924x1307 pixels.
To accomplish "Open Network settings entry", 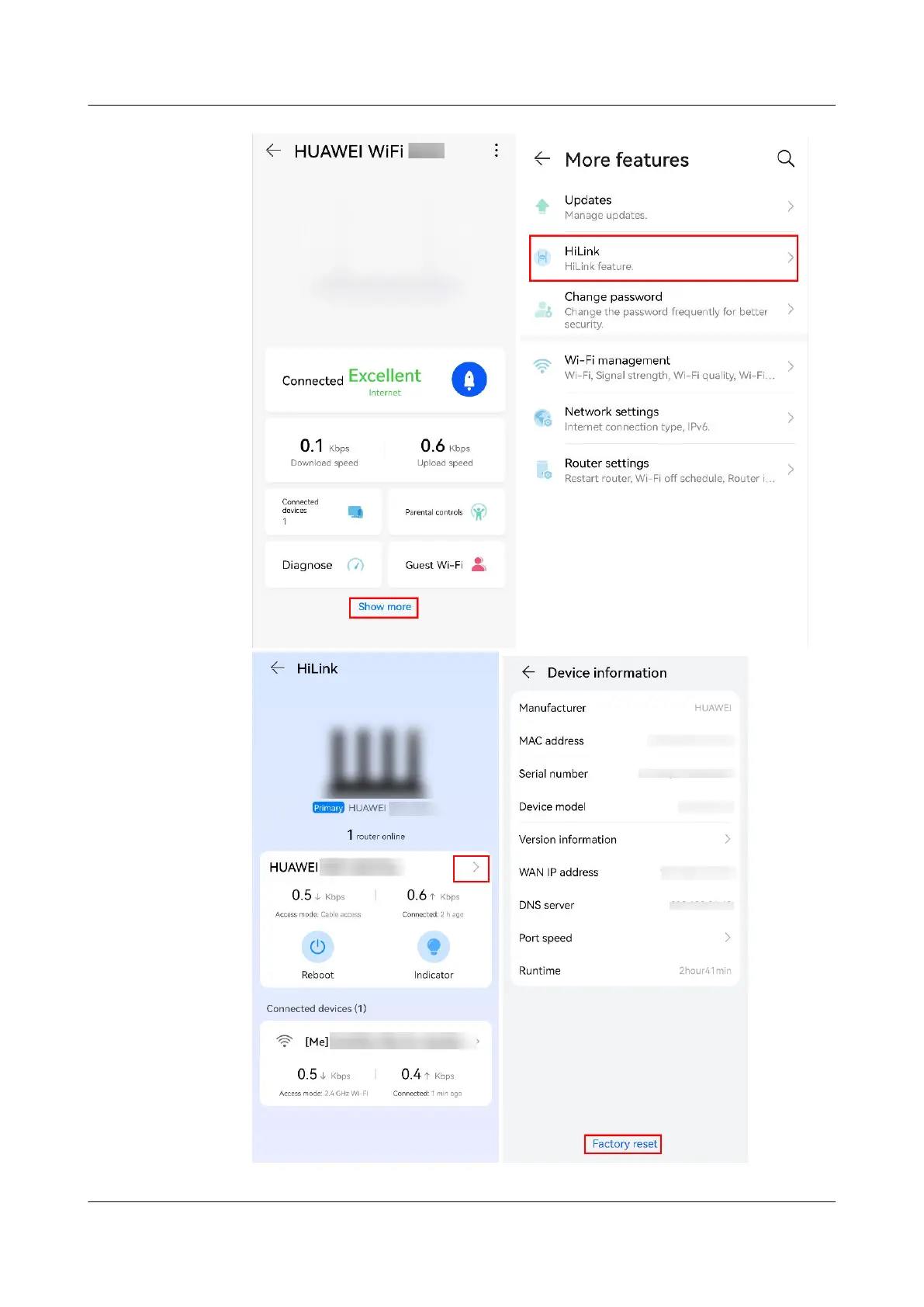I will (x=664, y=418).
